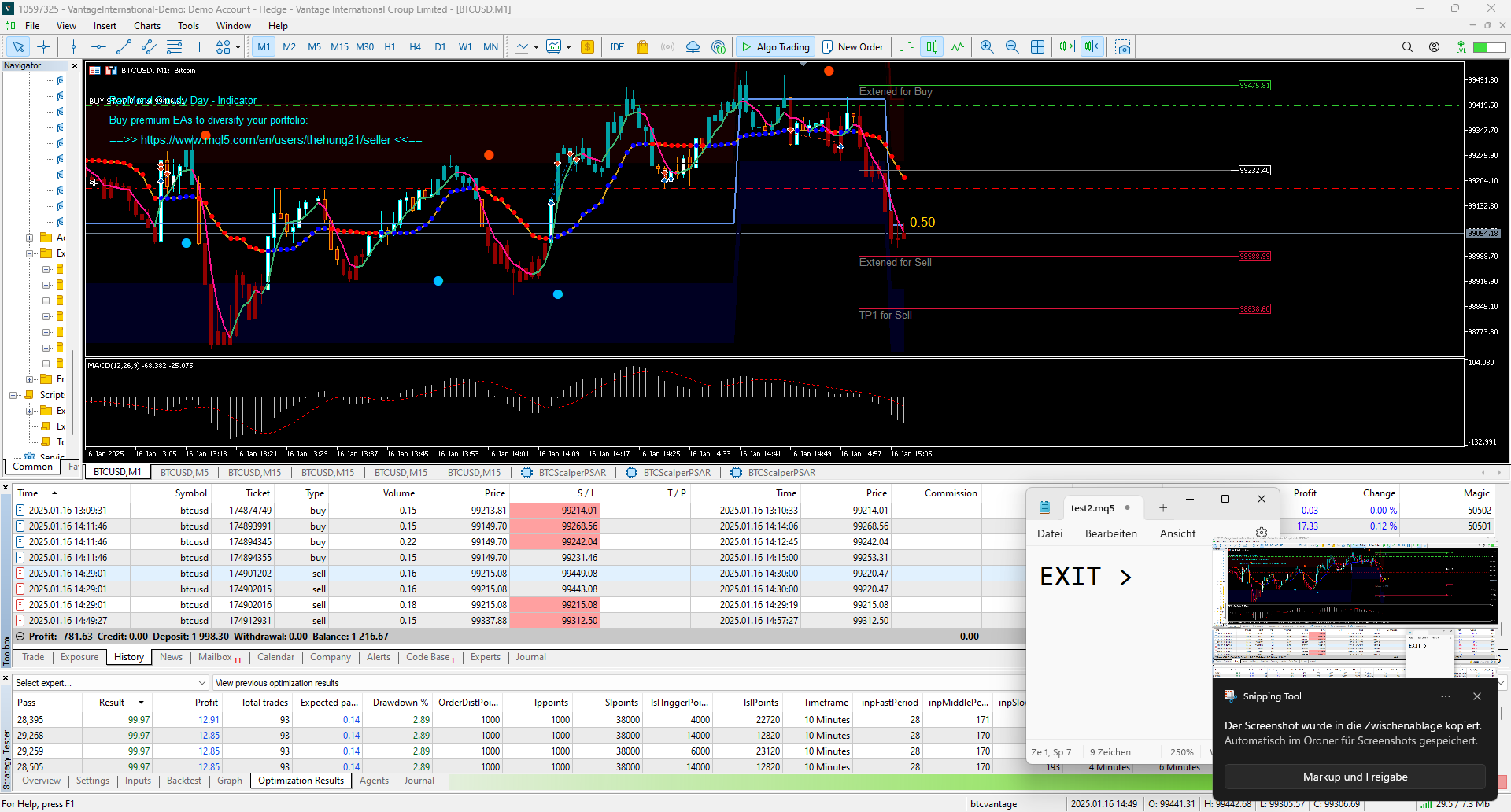The height and width of the screenshot is (812, 1511).
Task: Open the tile windows grid layout
Action: [x=1038, y=47]
